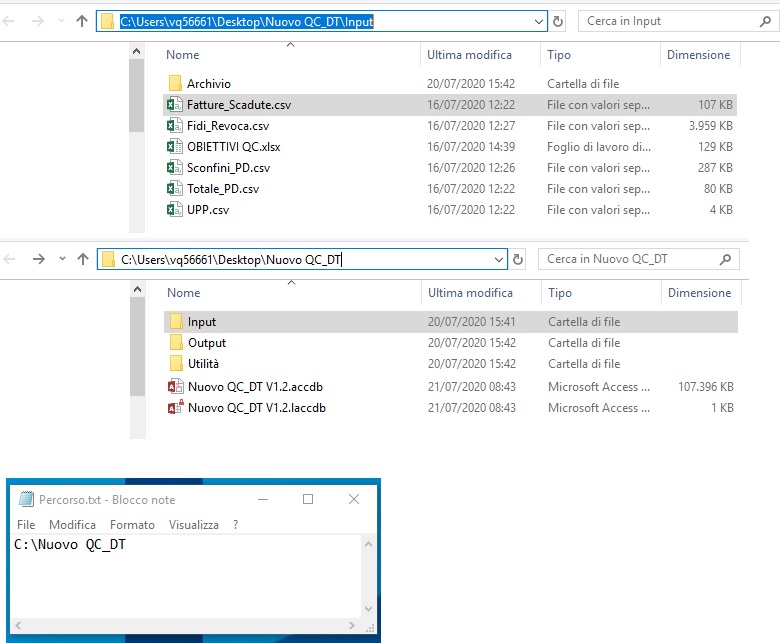Select the Output folder name
The image size is (780, 643).
[x=207, y=343]
